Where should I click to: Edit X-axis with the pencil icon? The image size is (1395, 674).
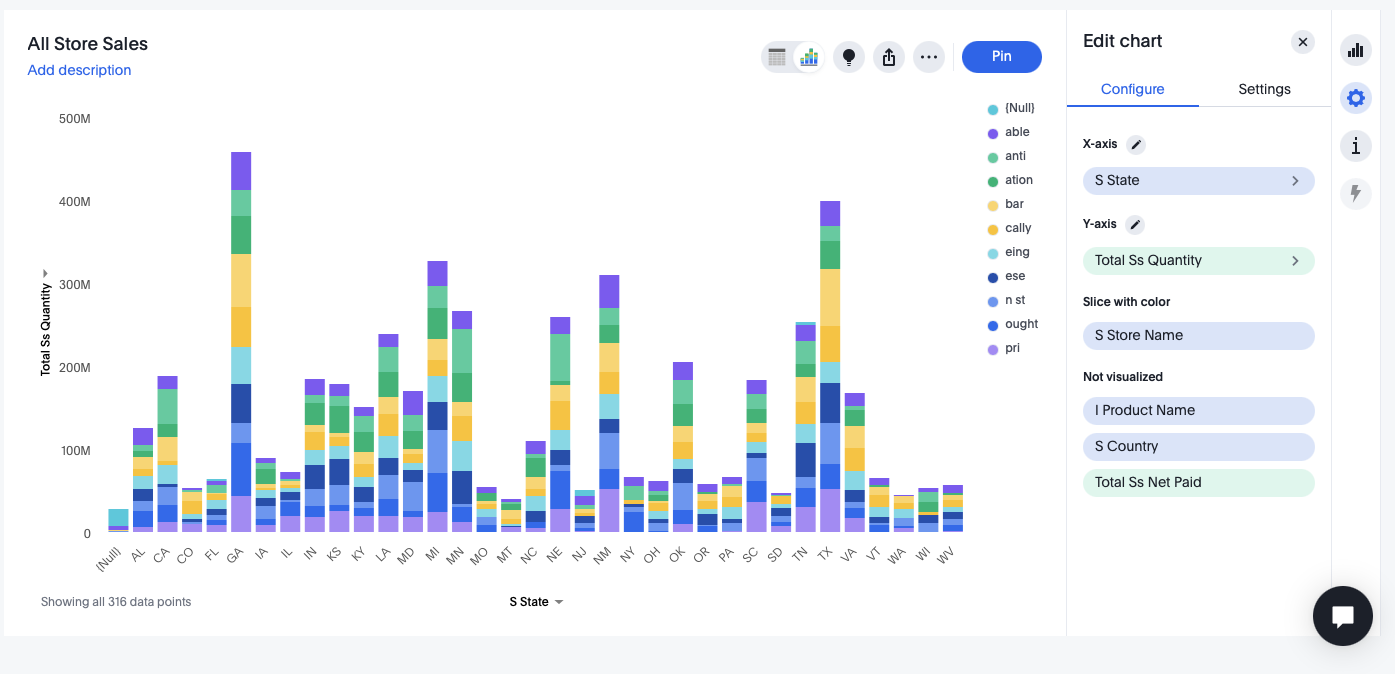point(1135,145)
